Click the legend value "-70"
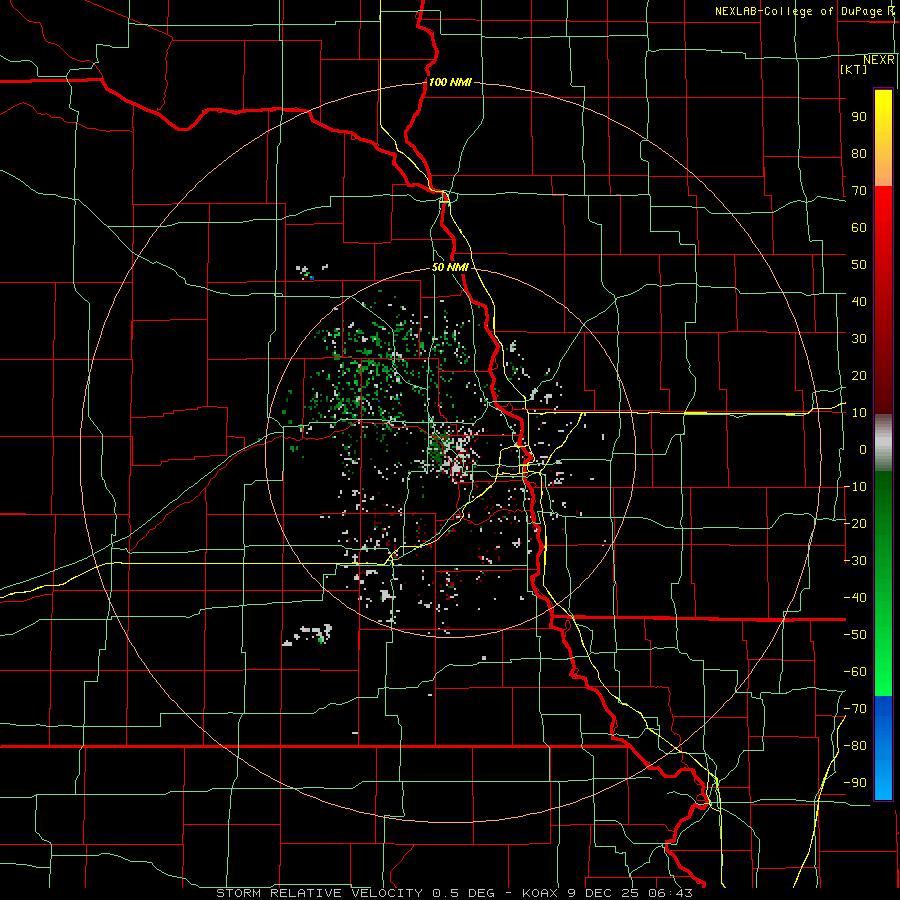 click(855, 709)
